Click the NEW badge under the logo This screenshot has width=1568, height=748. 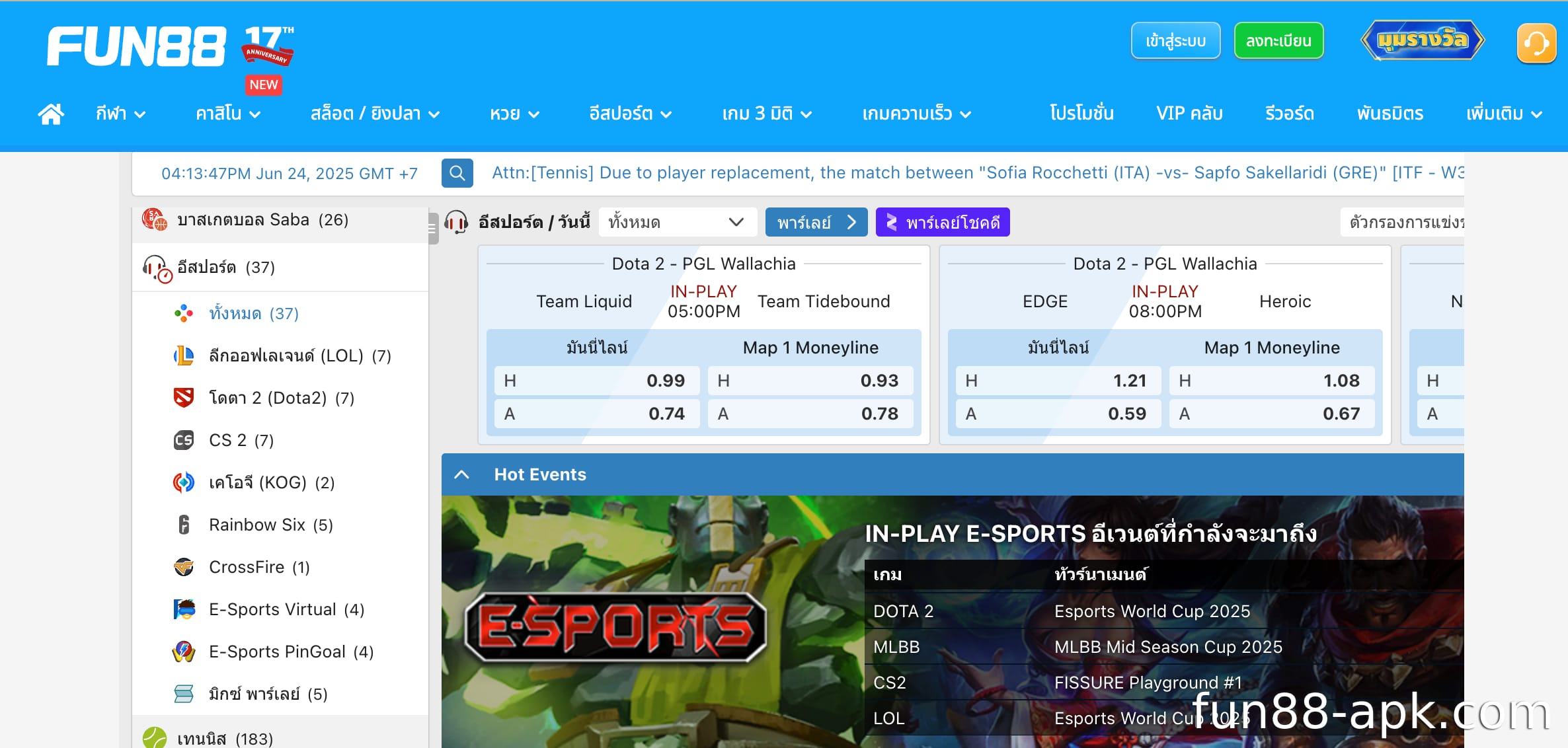click(264, 85)
